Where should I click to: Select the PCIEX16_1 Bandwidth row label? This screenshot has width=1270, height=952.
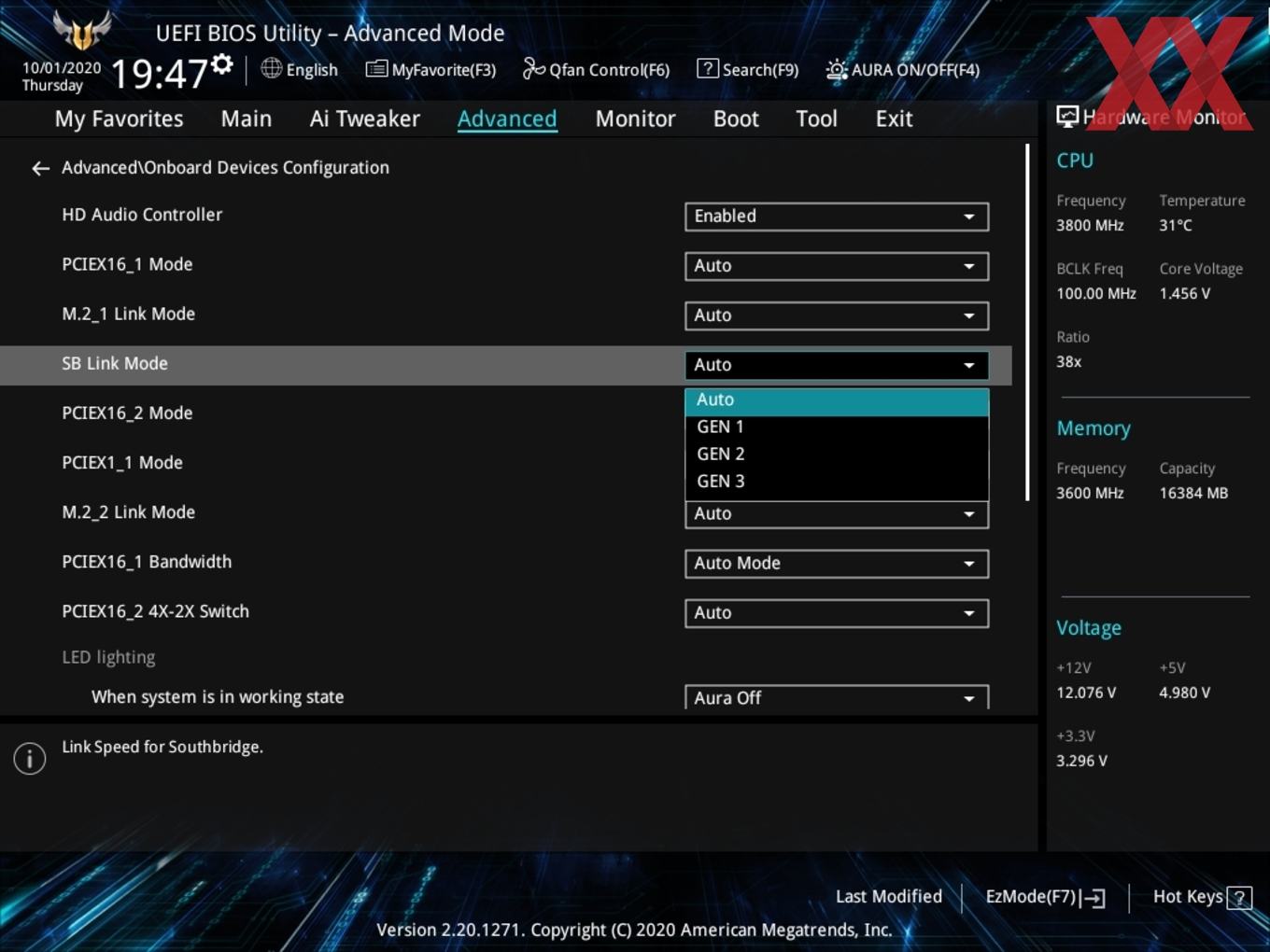point(147,562)
